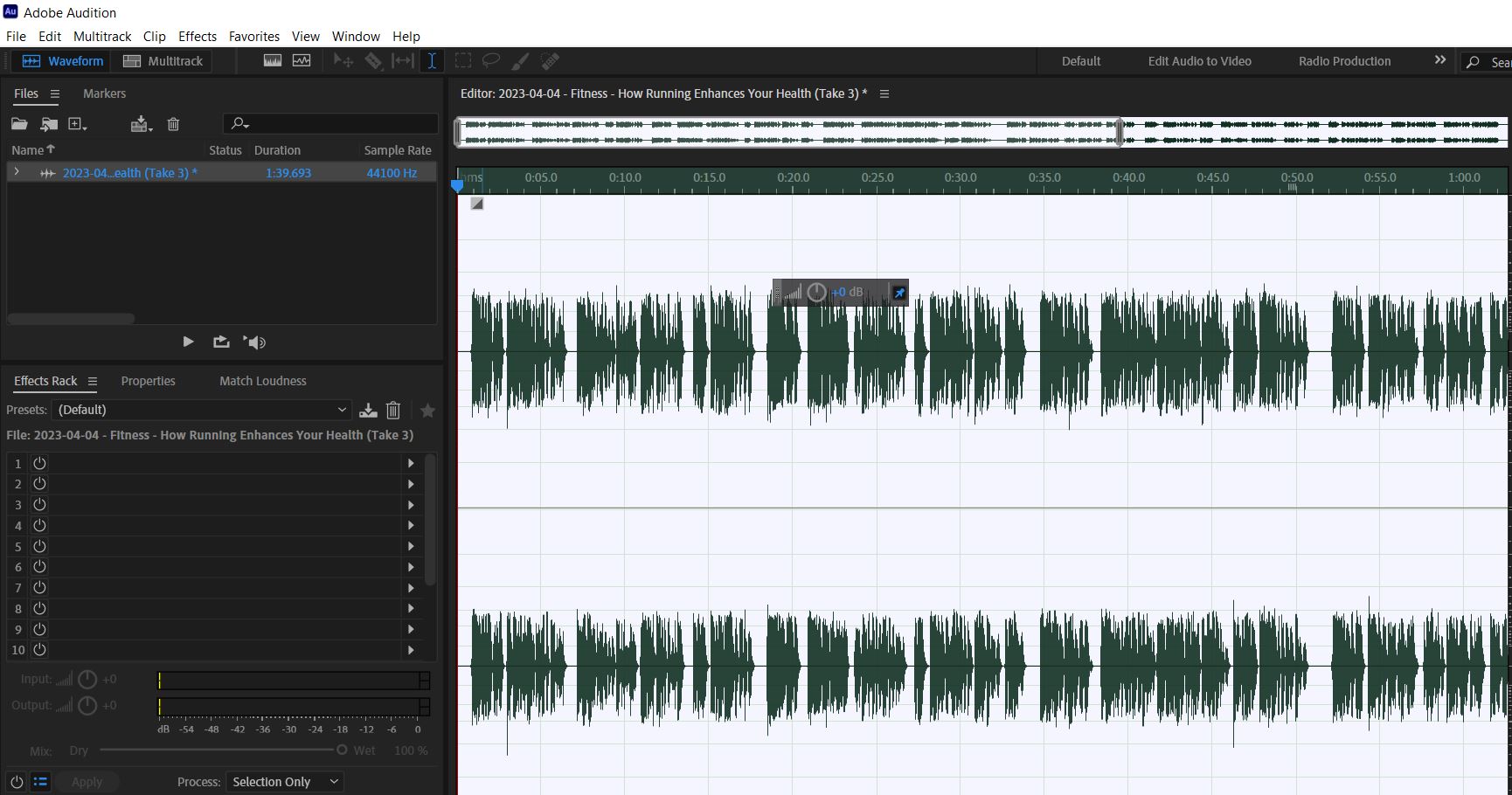The image size is (1512, 795).
Task: Toggle the main Effects Rack power button
Action: [17, 782]
